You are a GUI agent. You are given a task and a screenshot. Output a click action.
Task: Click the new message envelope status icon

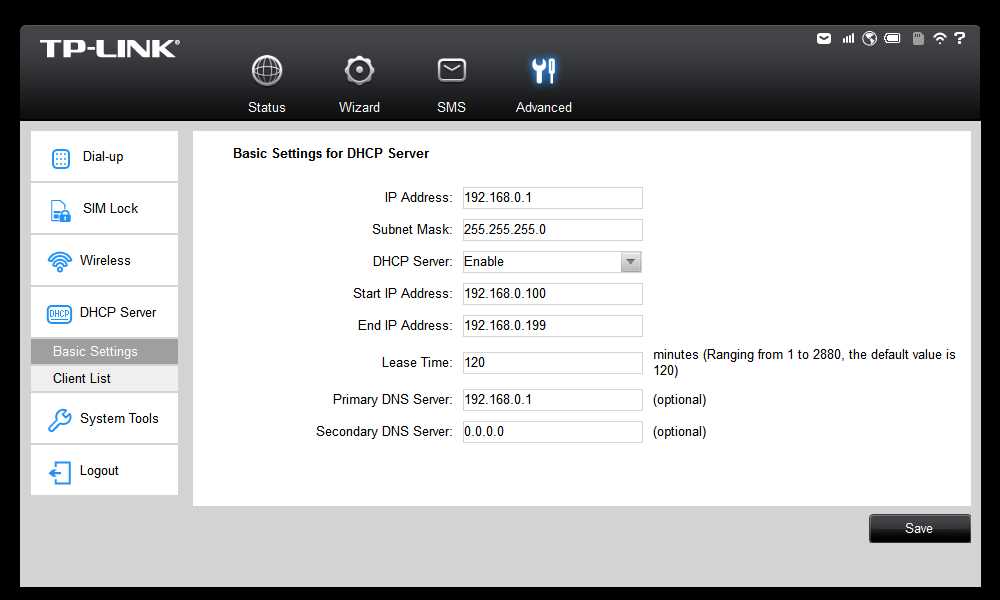pyautogui.click(x=824, y=38)
